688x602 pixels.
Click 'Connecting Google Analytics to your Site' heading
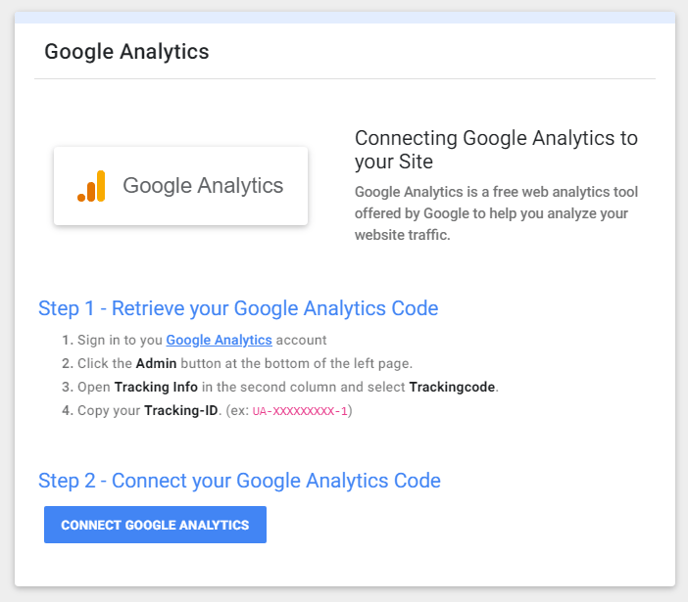tap(496, 150)
